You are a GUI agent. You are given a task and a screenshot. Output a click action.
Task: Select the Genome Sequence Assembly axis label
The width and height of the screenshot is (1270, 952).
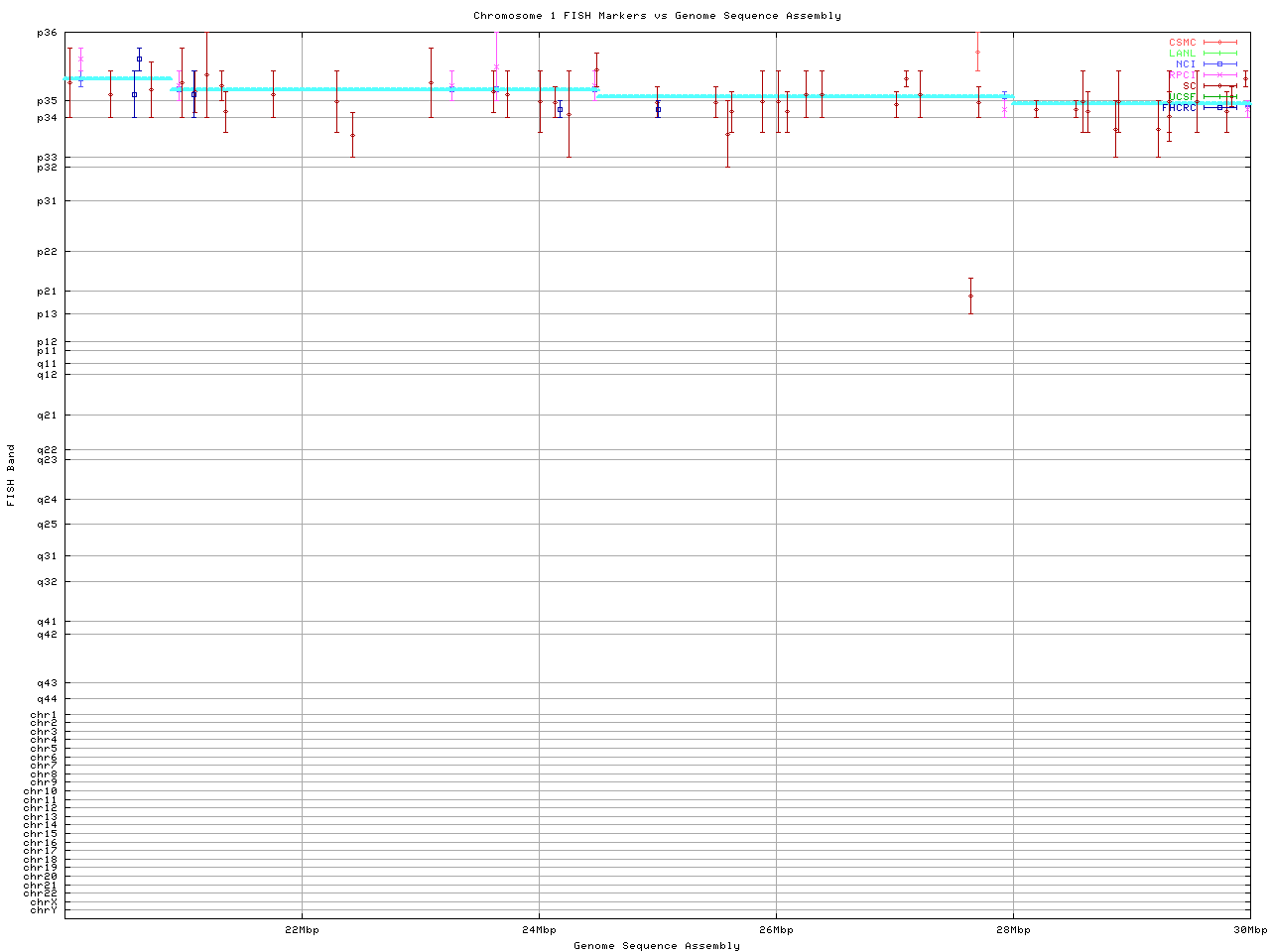pos(657,946)
